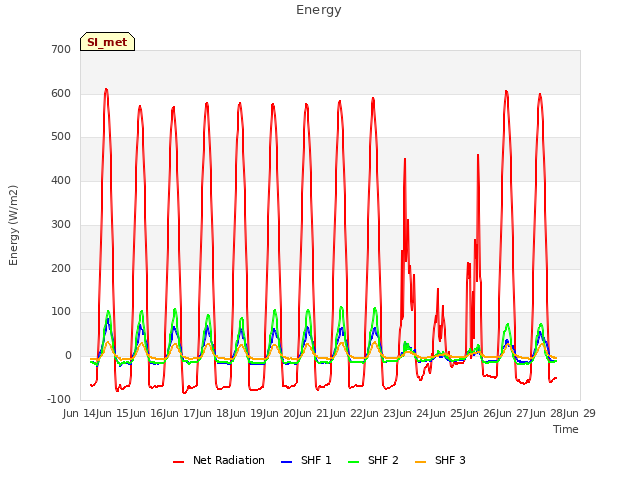Click the 500 y-axis tick label
This screenshot has height=480, width=640.
(x=61, y=137)
